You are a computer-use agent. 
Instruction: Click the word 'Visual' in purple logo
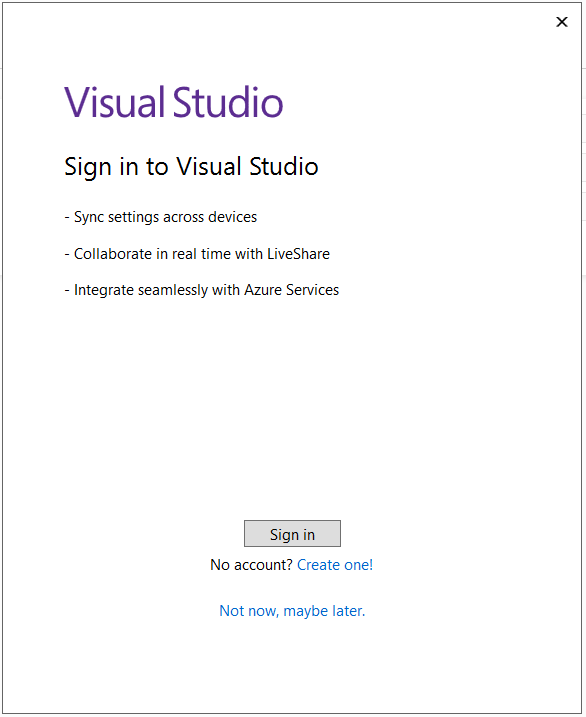click(x=114, y=102)
